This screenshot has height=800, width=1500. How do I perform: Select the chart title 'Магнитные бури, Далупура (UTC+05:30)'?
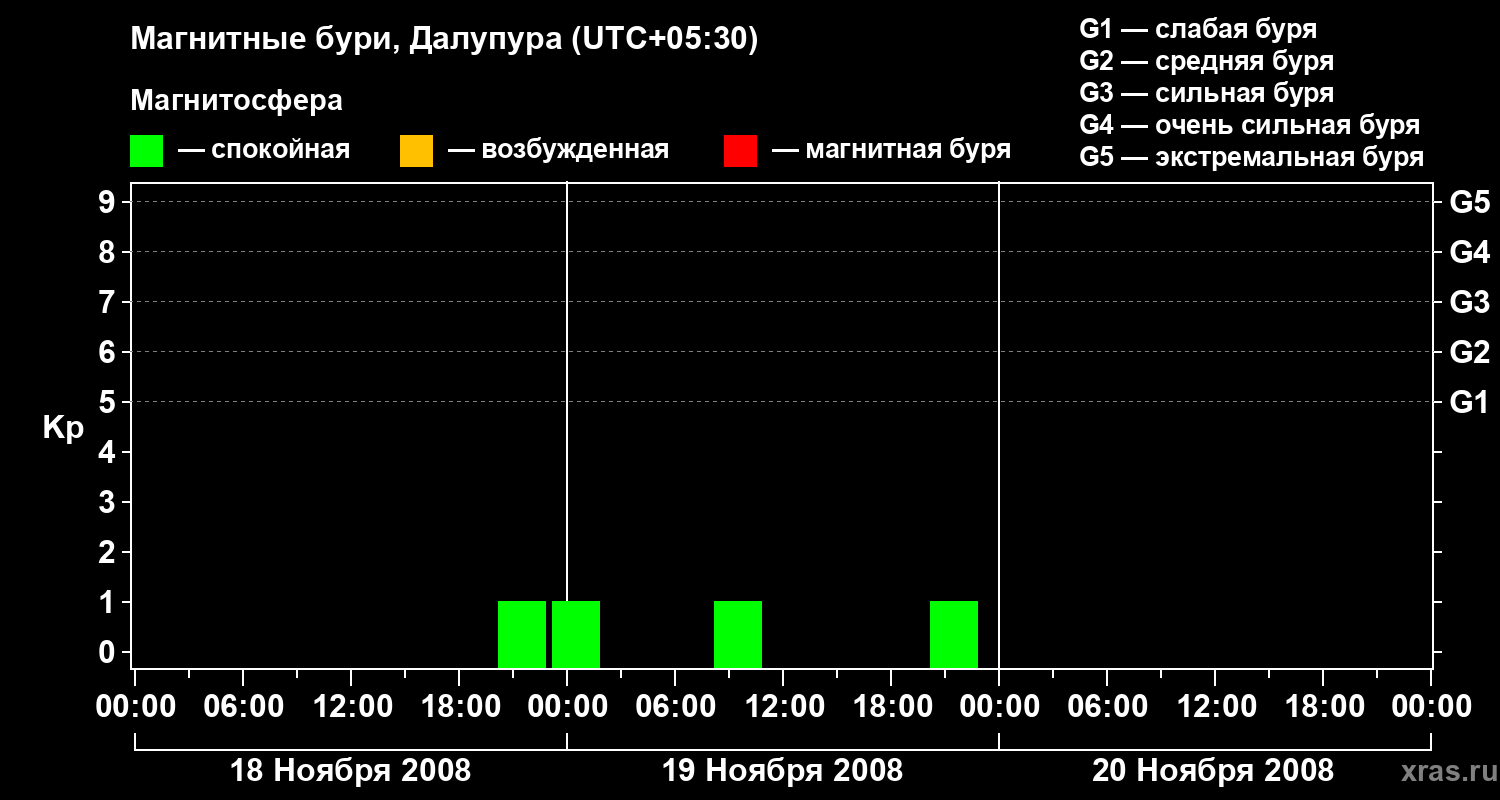click(445, 39)
